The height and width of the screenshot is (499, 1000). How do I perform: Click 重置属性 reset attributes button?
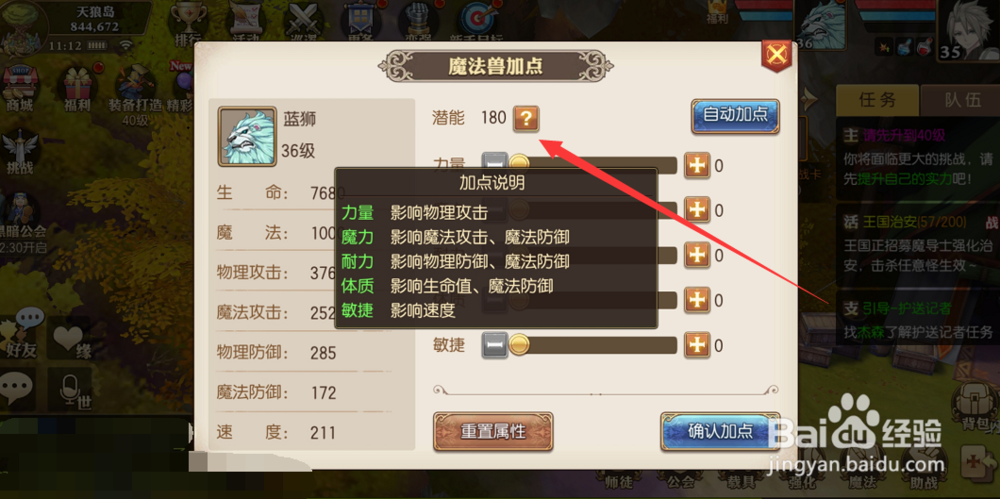coord(493,431)
